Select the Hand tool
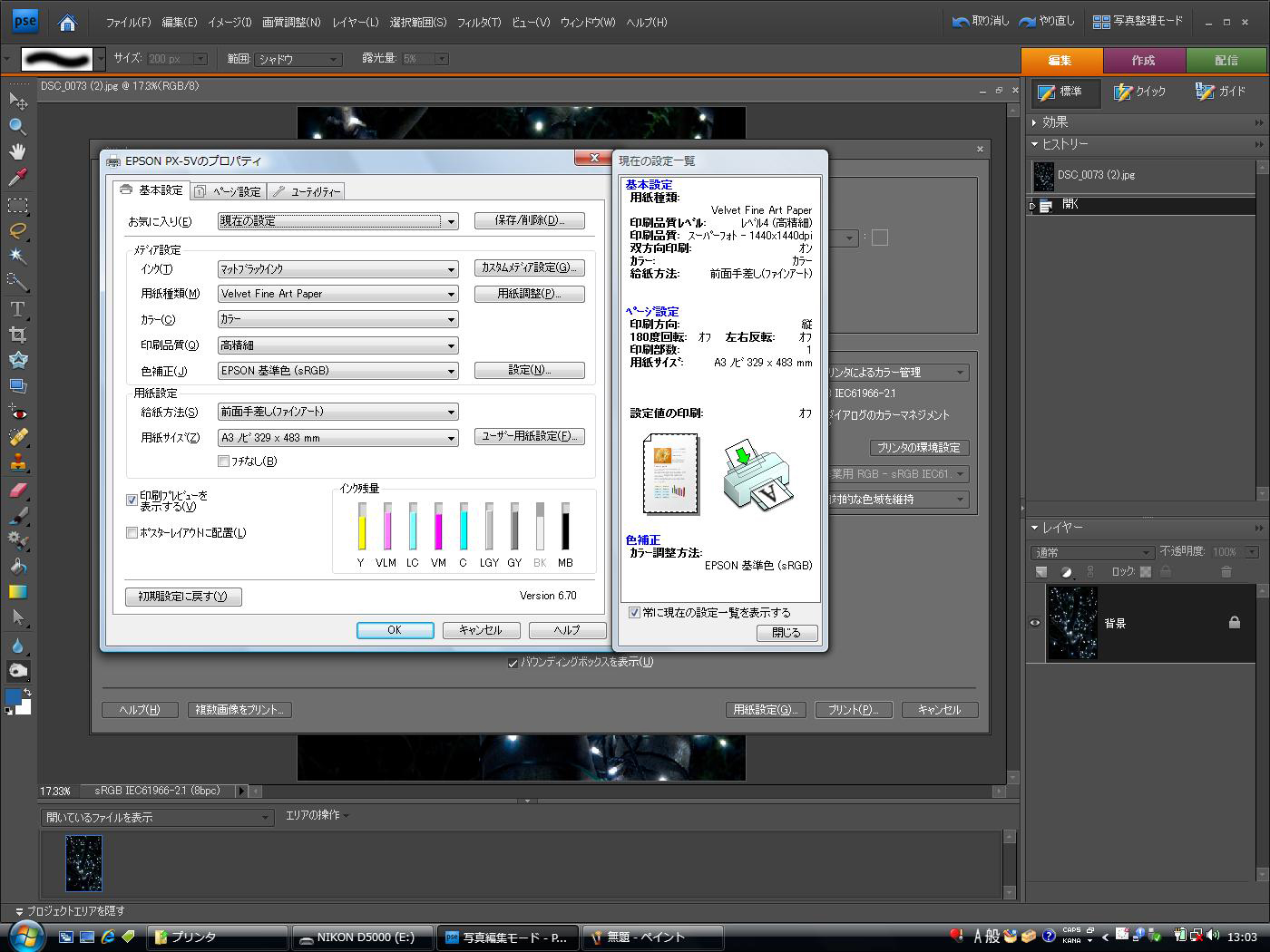Viewport: 1270px width, 952px height. [x=17, y=151]
